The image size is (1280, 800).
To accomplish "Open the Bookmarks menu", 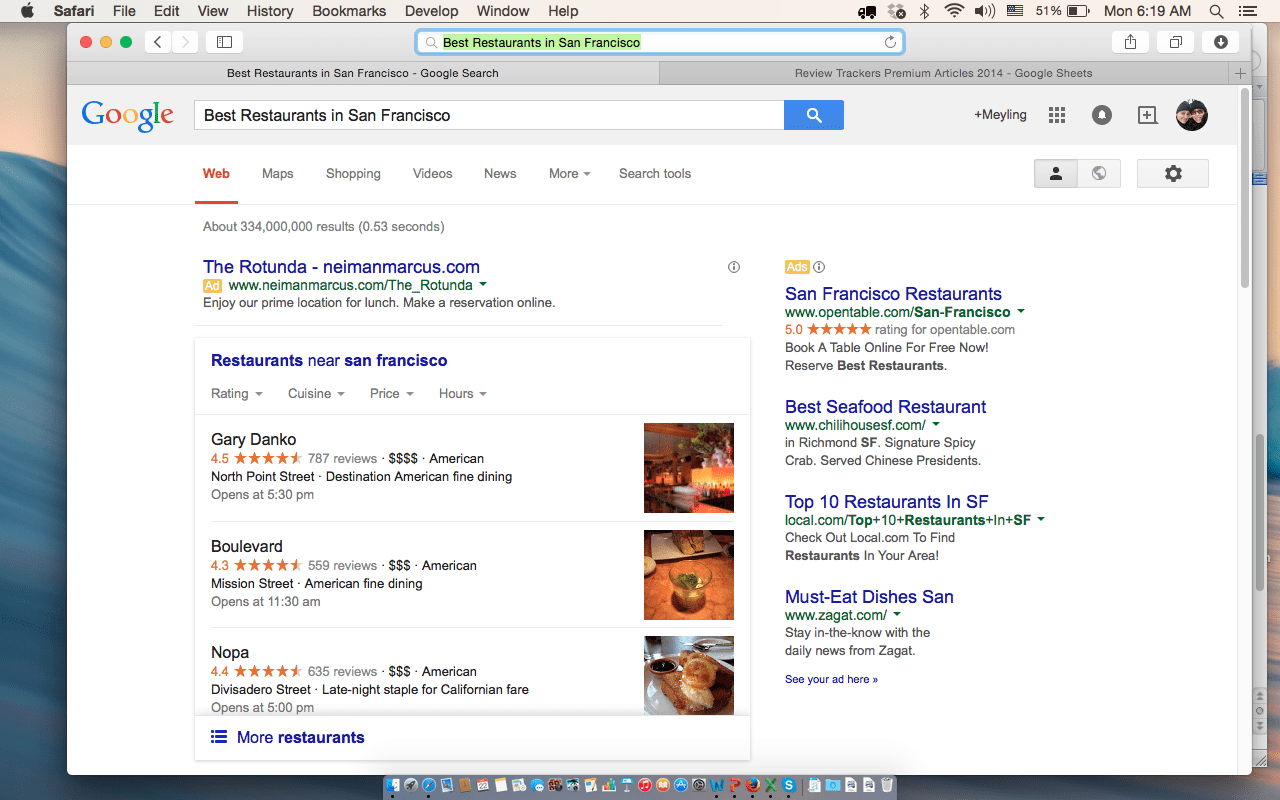I will (x=349, y=11).
